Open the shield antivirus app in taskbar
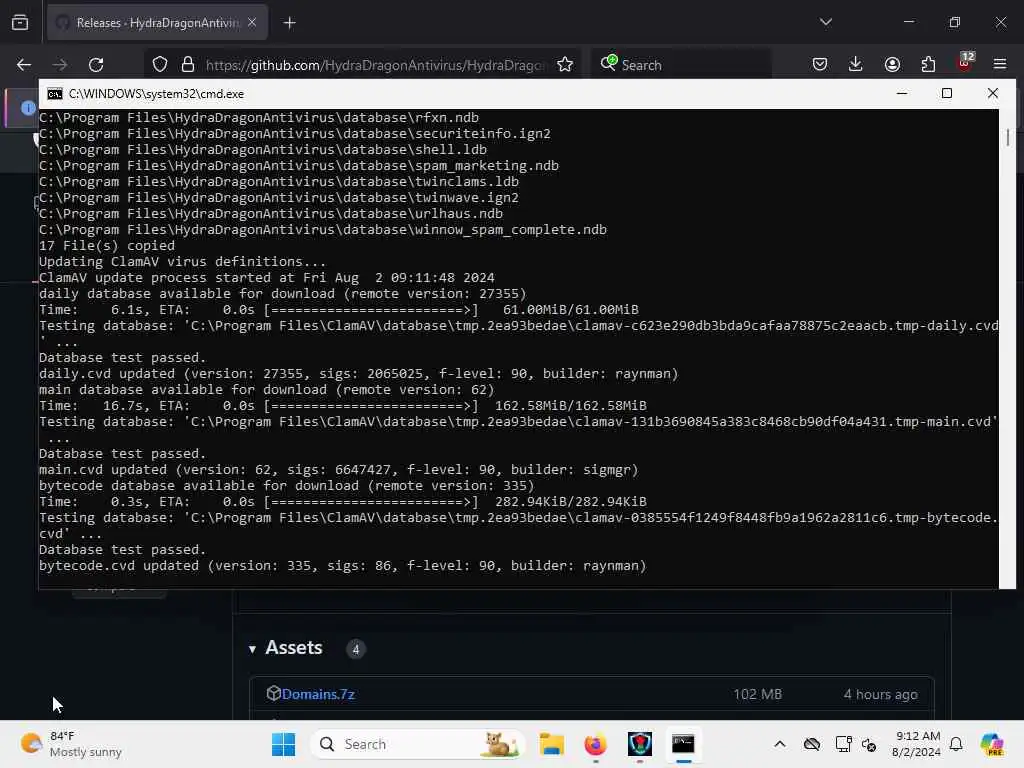Viewport: 1024px width, 768px height. coord(639,744)
